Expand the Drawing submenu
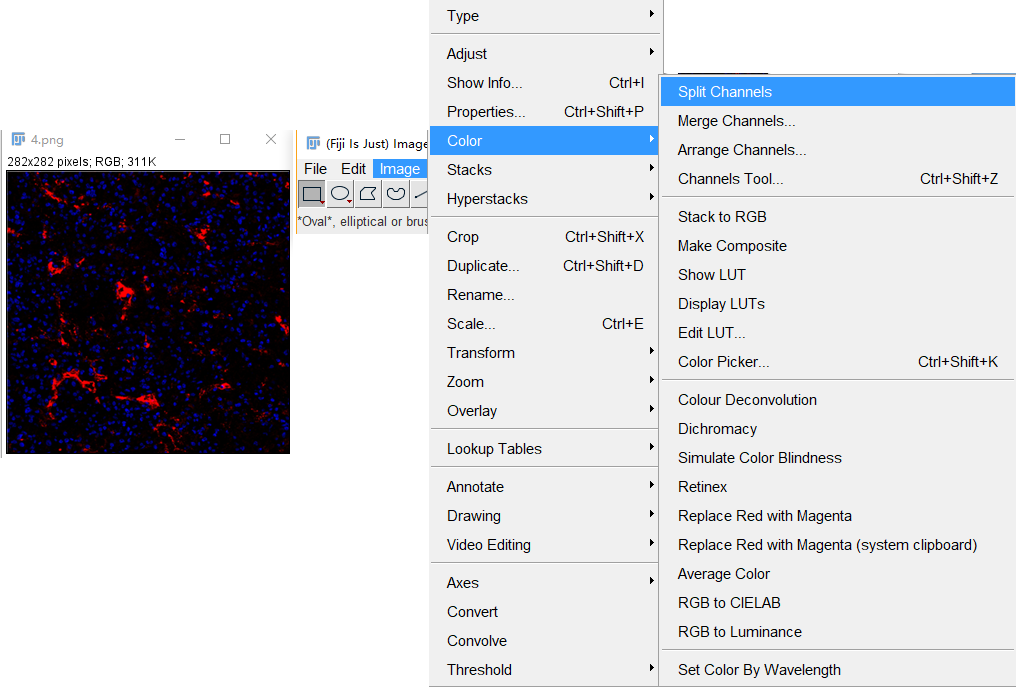This screenshot has width=1016, height=687. coord(544,516)
